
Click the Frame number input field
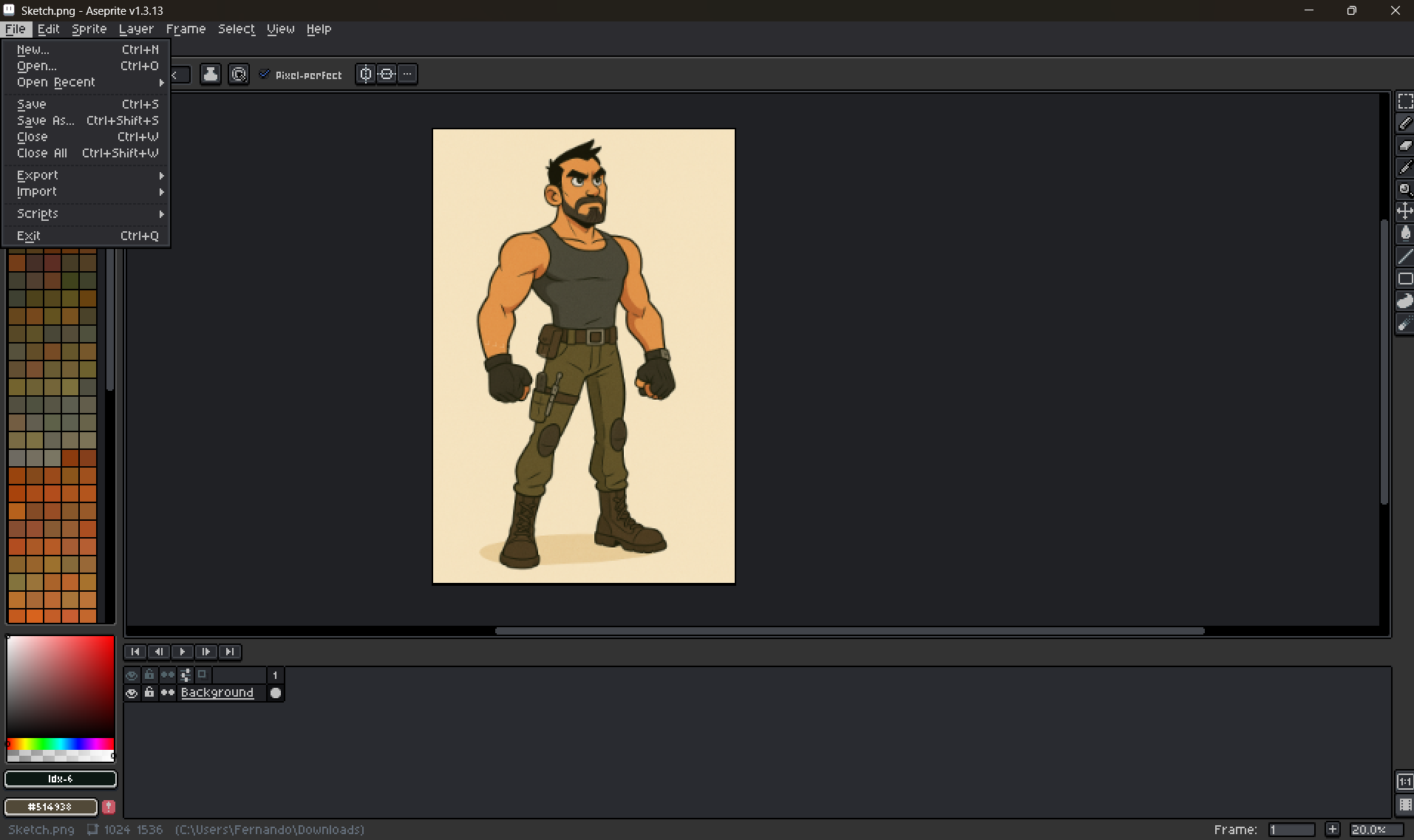click(x=1291, y=830)
